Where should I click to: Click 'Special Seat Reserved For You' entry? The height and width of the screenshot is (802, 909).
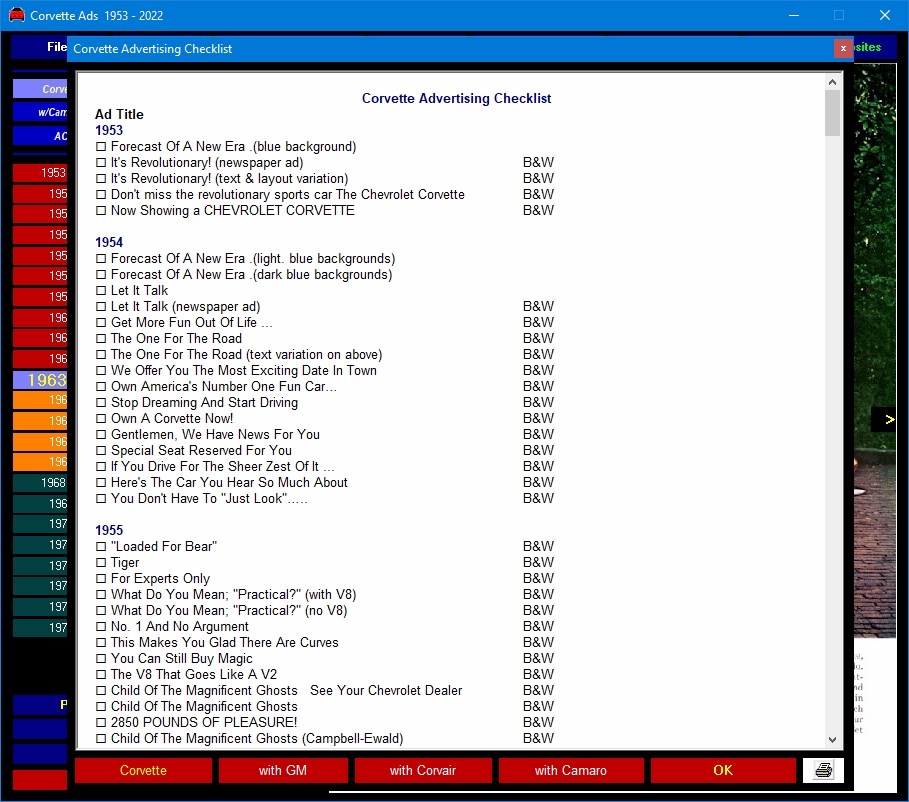pyautogui.click(x=201, y=451)
